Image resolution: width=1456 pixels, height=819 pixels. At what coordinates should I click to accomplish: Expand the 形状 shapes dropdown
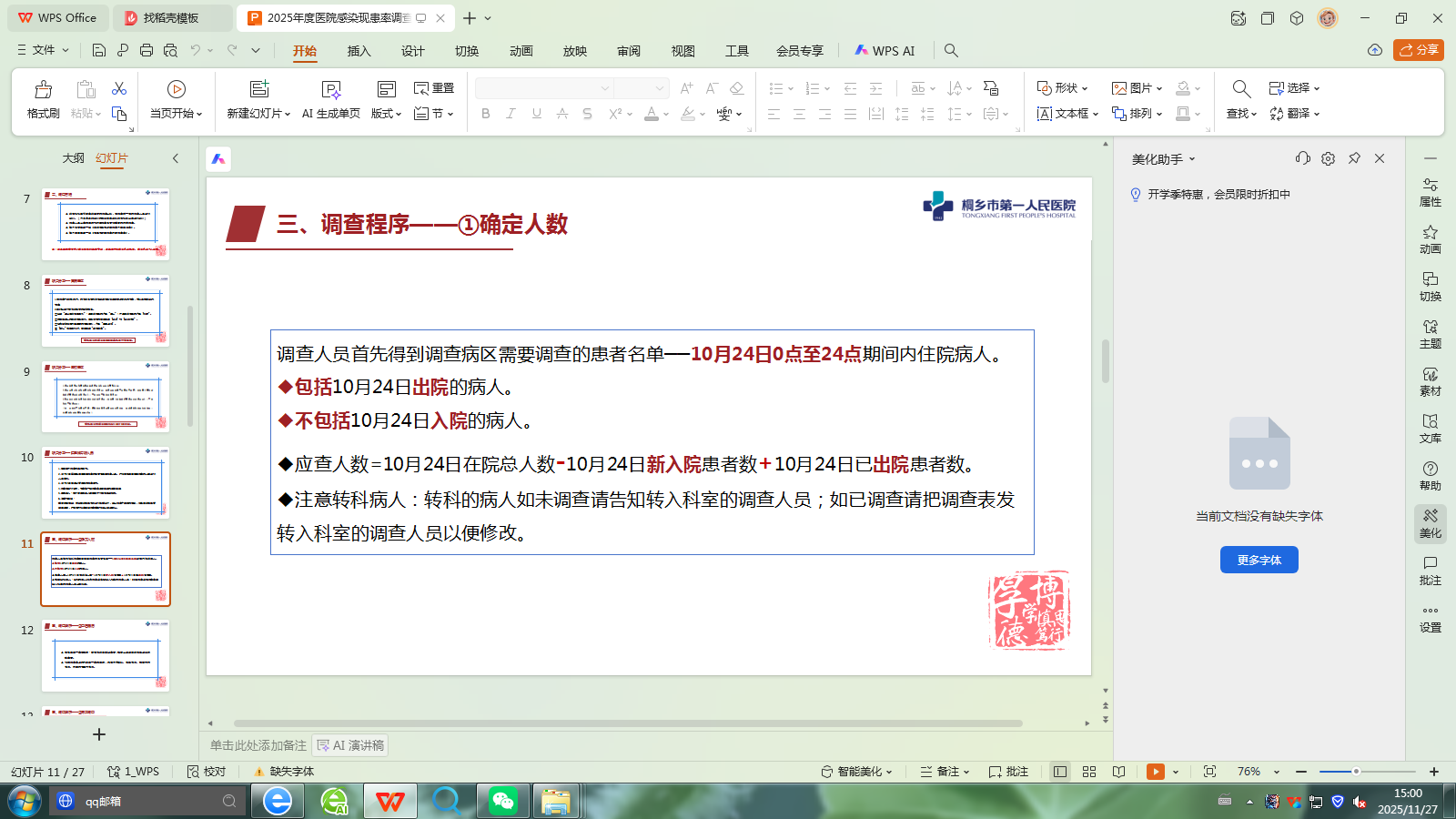click(x=1061, y=87)
